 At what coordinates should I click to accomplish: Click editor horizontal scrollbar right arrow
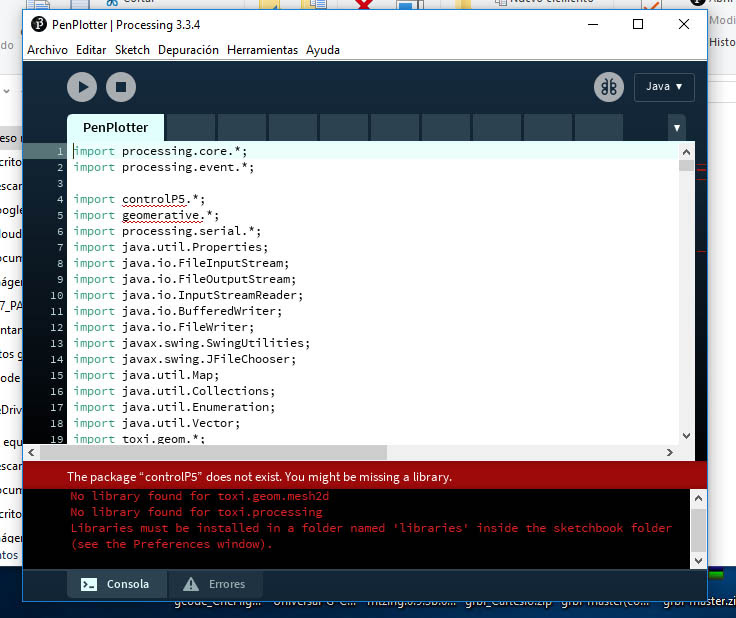670,452
